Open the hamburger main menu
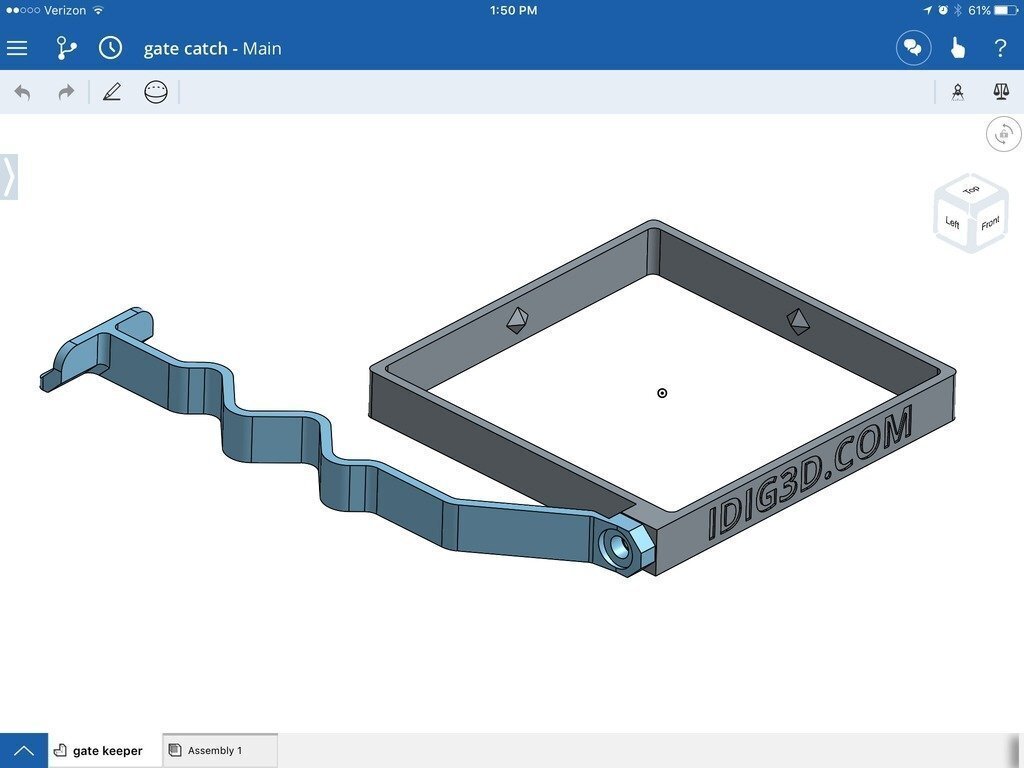 pos(17,48)
